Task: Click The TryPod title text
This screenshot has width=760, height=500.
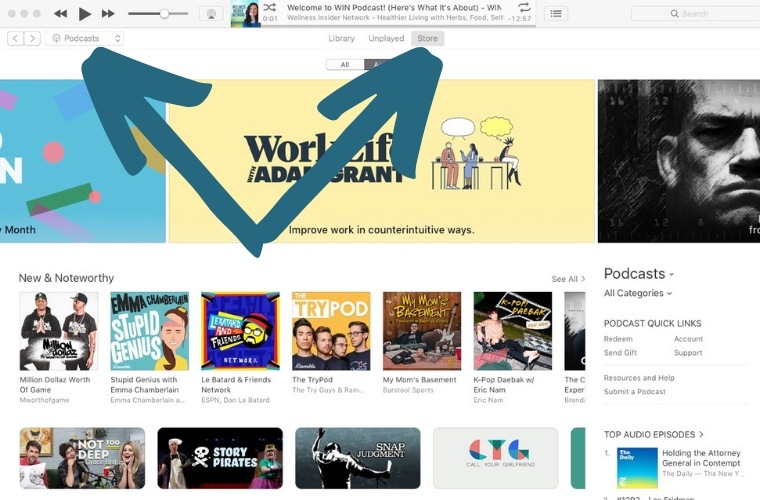Action: coord(313,380)
